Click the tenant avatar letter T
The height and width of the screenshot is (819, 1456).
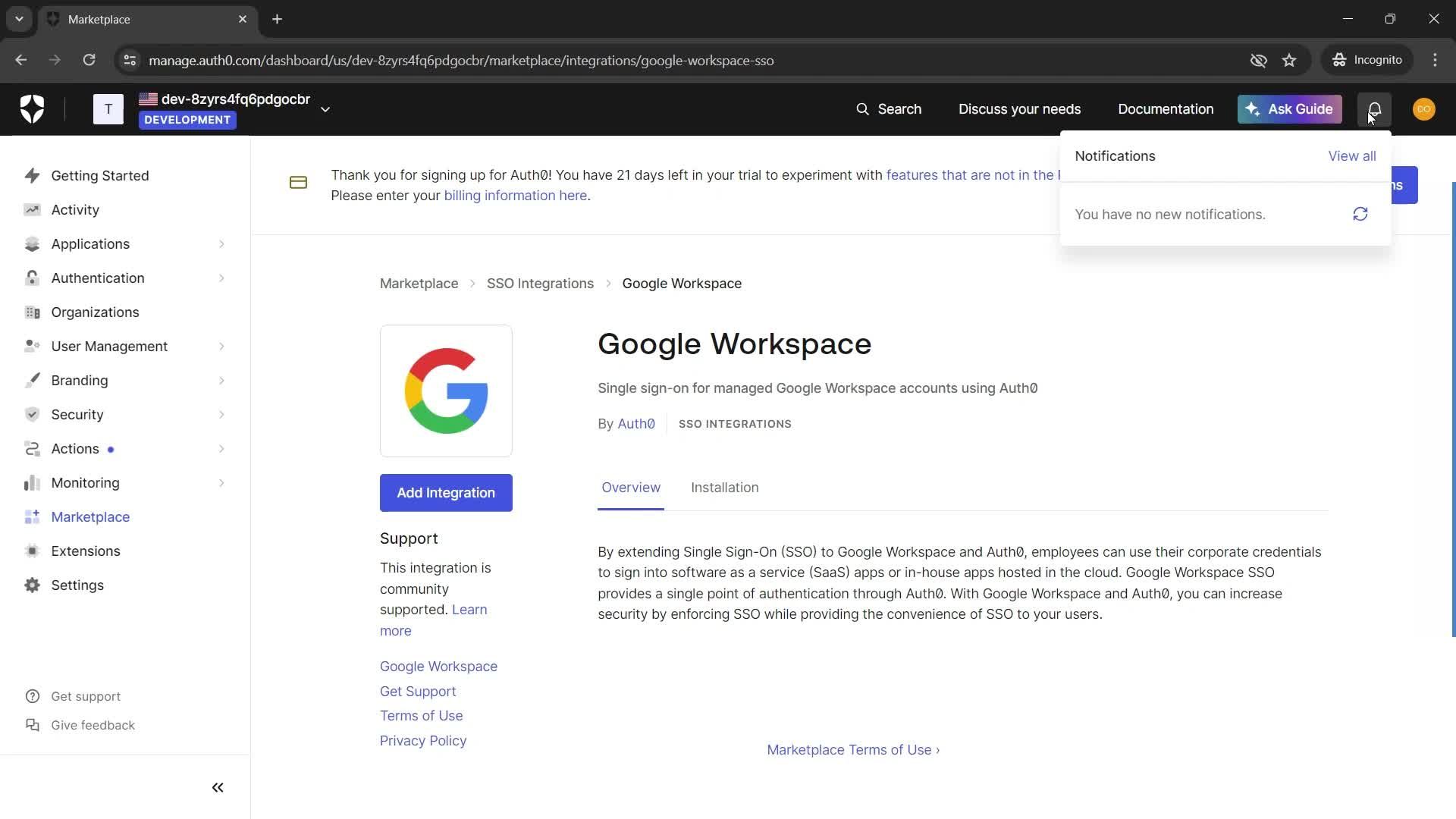108,109
